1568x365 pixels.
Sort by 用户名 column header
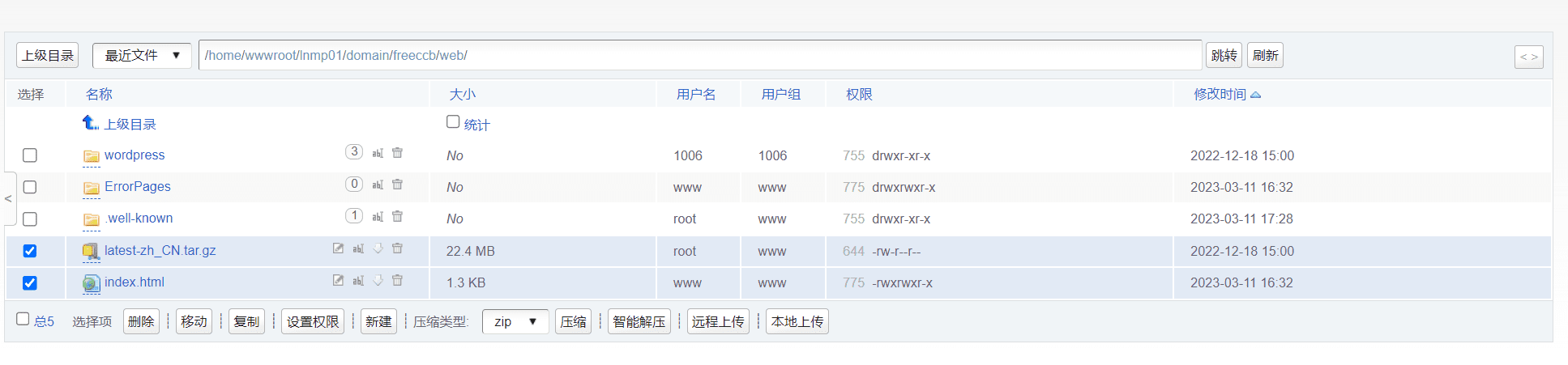click(696, 95)
